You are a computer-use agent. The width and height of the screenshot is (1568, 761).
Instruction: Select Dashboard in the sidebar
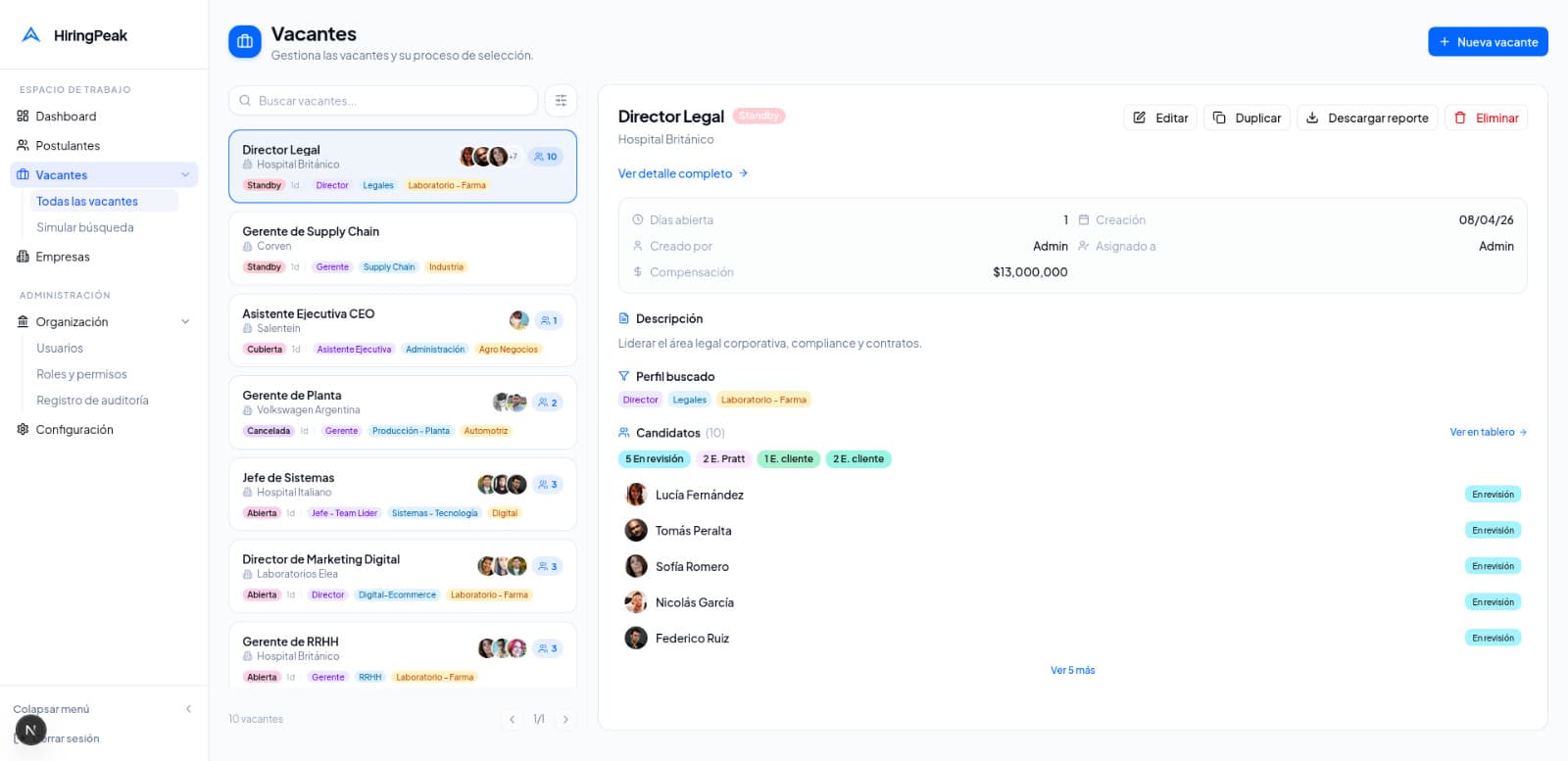[x=66, y=117]
